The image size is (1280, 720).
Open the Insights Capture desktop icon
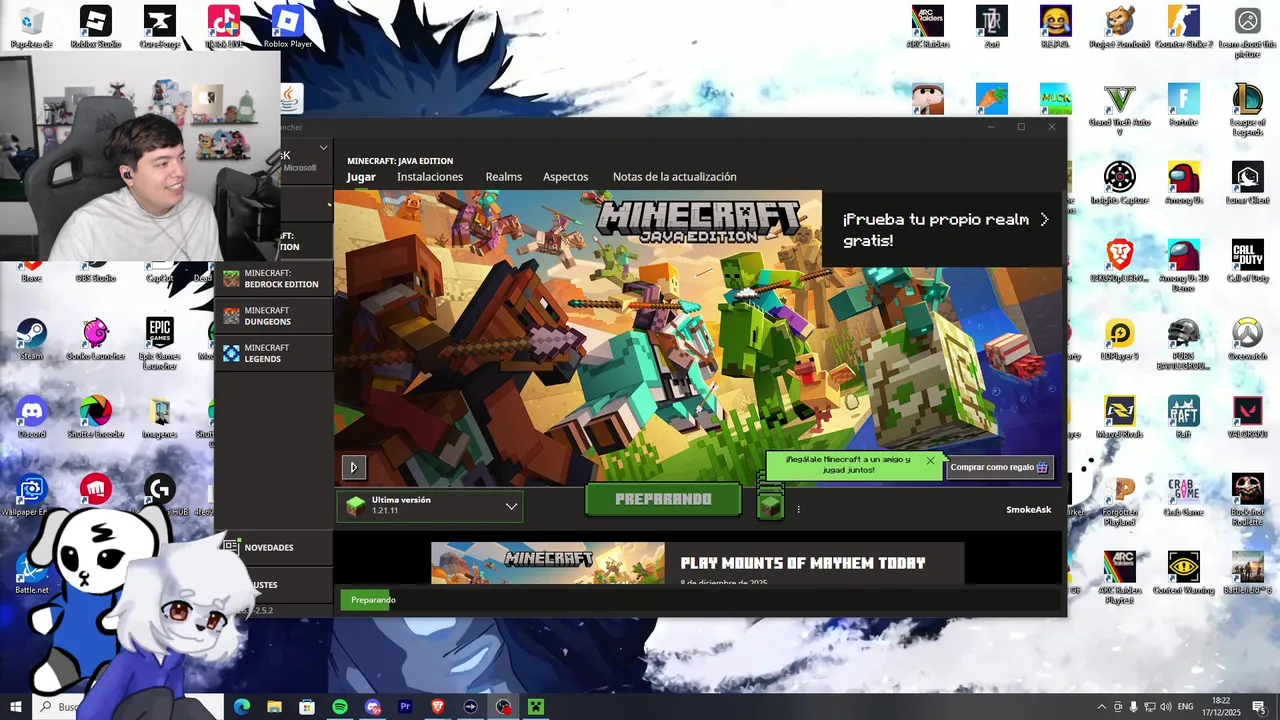(1120, 183)
